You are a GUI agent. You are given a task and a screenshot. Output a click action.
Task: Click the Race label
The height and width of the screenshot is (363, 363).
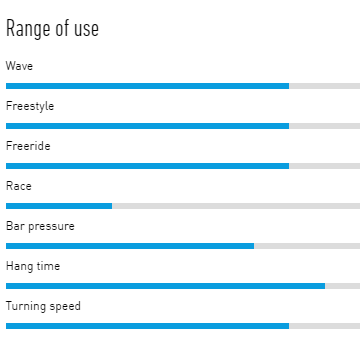[19, 186]
